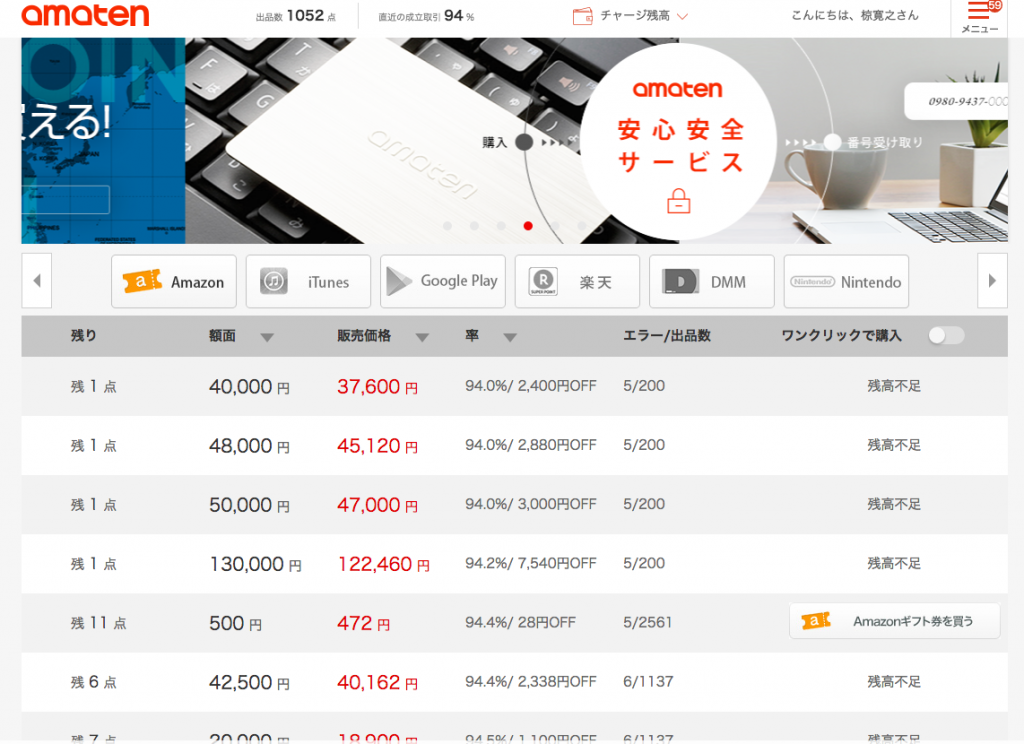1024x744 pixels.
Task: Select the DMM tab
Action: point(712,282)
